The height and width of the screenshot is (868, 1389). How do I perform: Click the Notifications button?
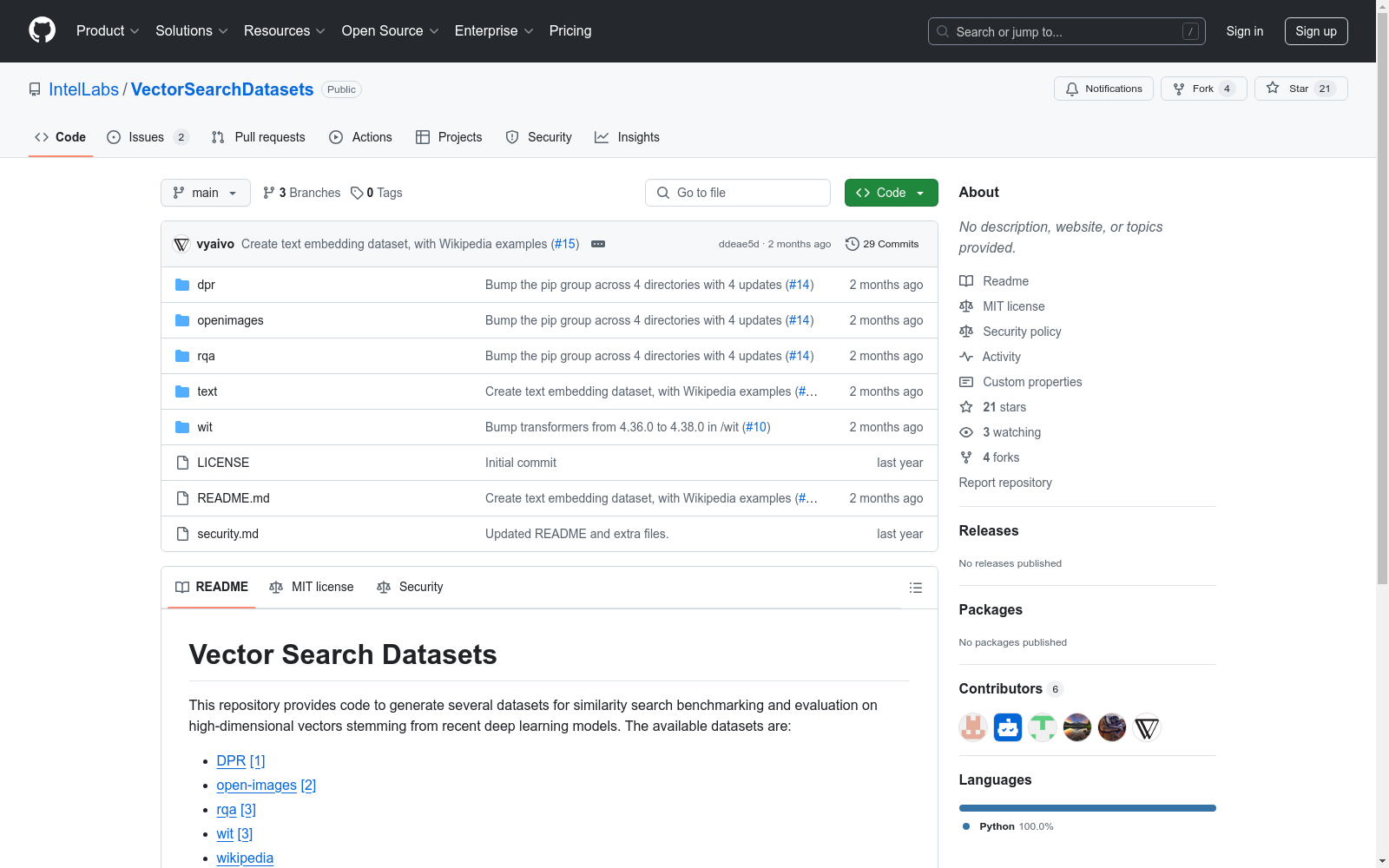(1103, 89)
